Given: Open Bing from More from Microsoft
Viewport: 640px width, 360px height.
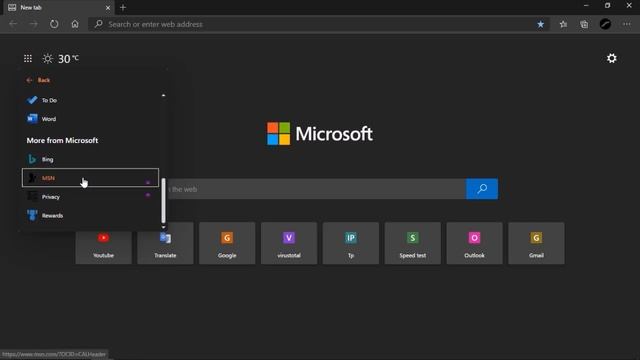Looking at the screenshot, I should tap(90, 159).
